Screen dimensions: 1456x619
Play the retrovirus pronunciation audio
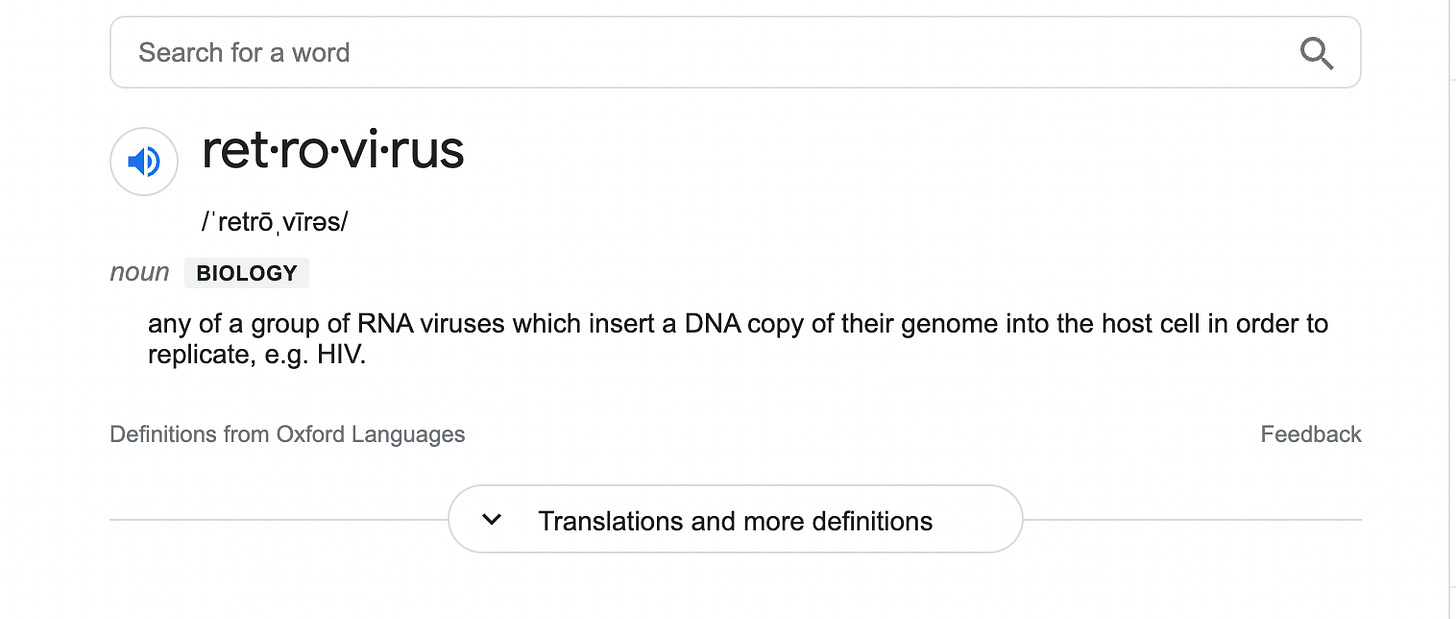pos(144,161)
